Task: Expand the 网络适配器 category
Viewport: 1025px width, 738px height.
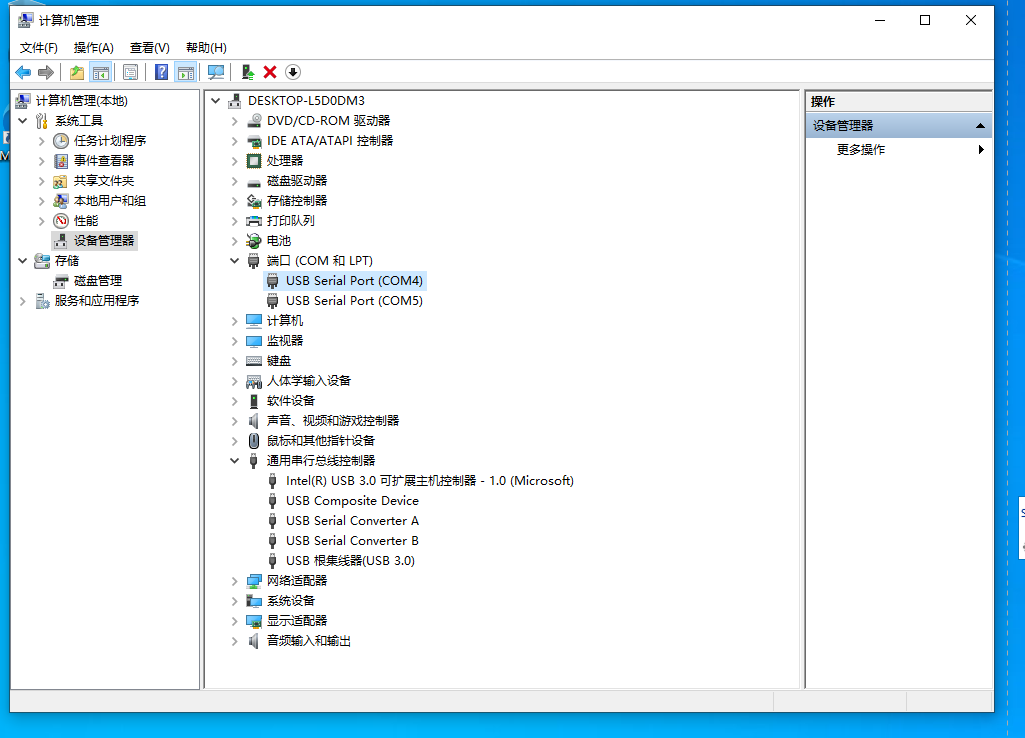Action: point(235,581)
